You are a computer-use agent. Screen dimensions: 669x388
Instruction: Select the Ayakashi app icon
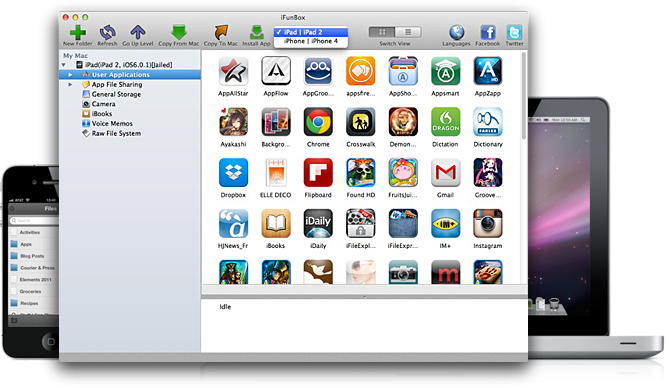coord(233,122)
